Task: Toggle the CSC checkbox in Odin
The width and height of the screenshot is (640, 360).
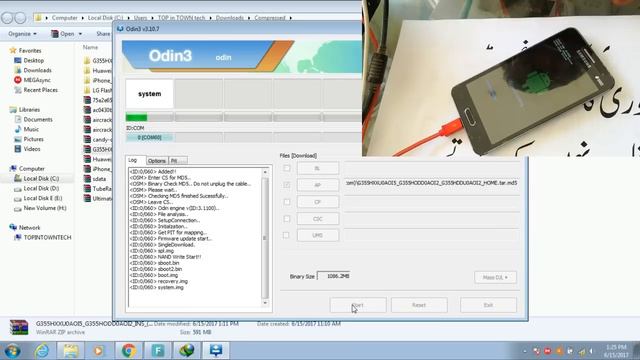Action: [x=287, y=219]
